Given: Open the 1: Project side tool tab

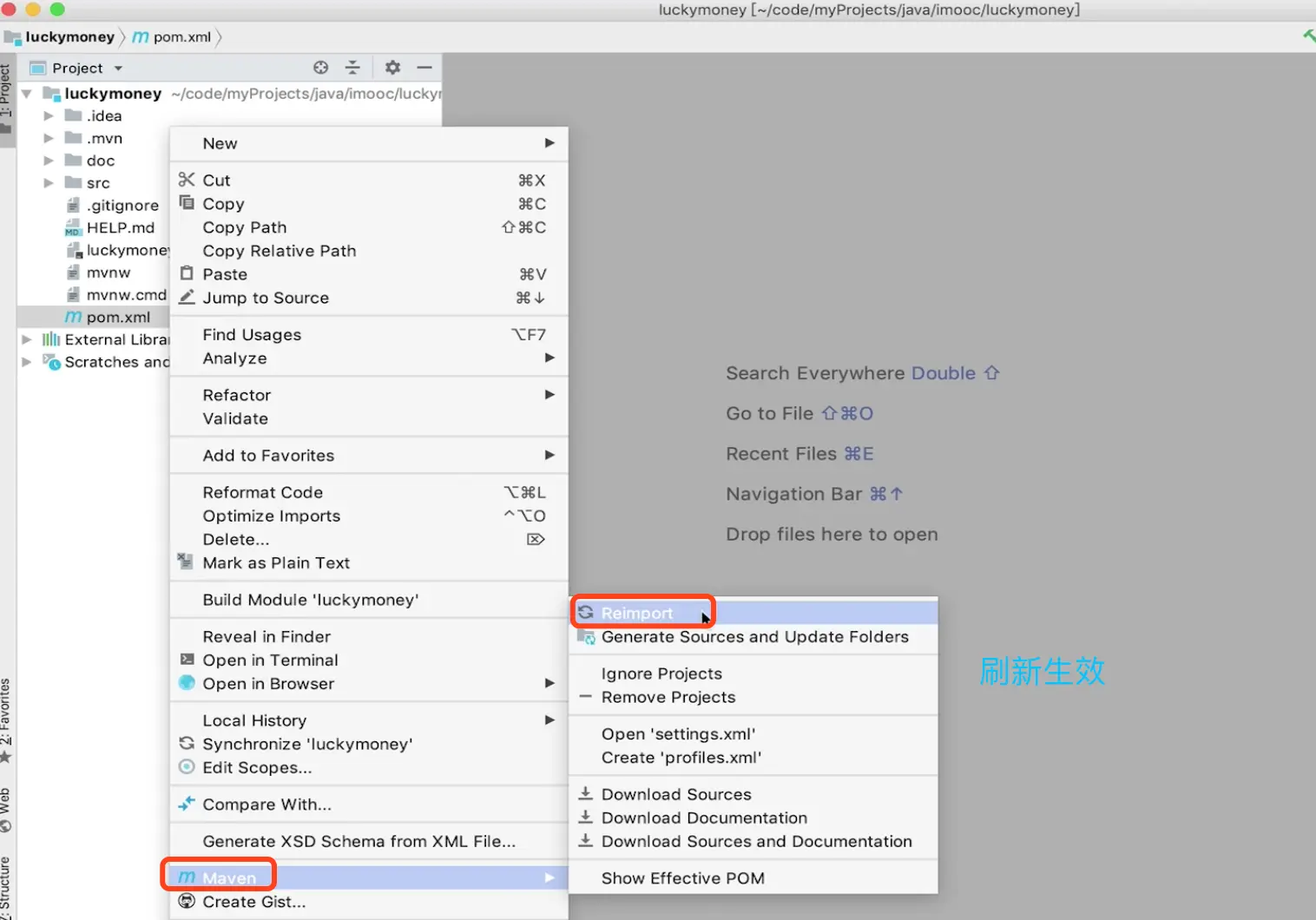Looking at the screenshot, I should pyautogui.click(x=7, y=97).
